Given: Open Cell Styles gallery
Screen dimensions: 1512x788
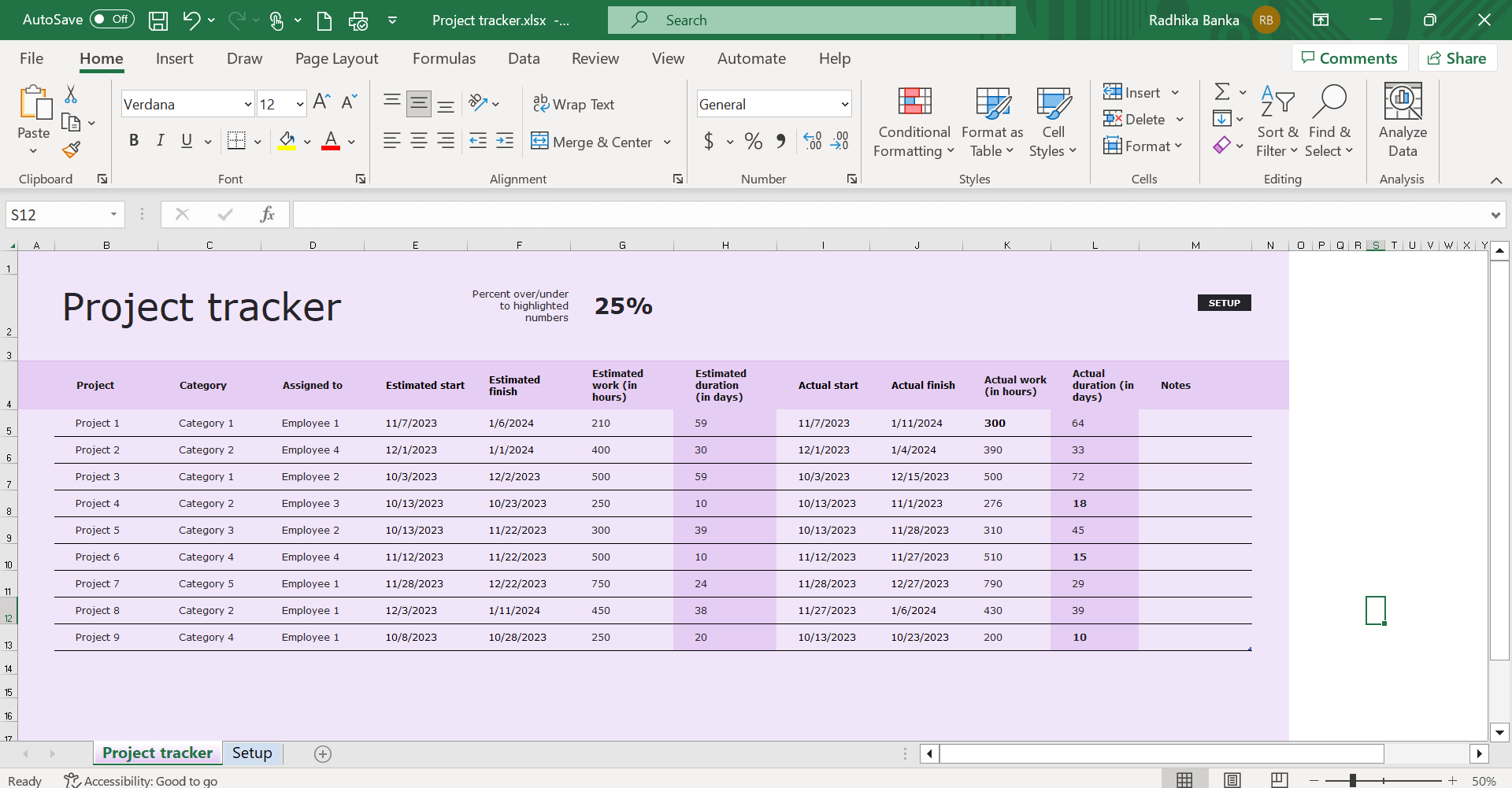Looking at the screenshot, I should pyautogui.click(x=1053, y=122).
